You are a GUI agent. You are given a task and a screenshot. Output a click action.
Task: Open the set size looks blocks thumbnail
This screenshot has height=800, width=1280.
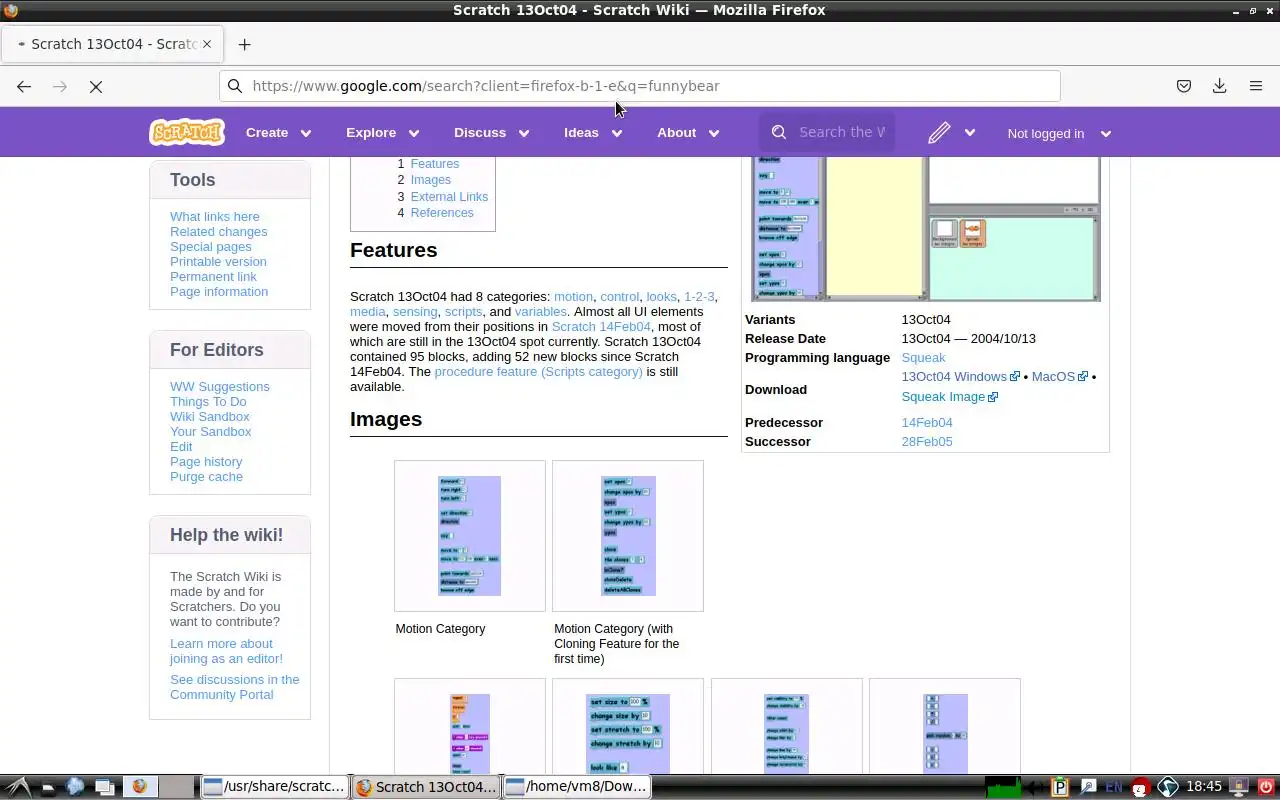tap(628, 734)
